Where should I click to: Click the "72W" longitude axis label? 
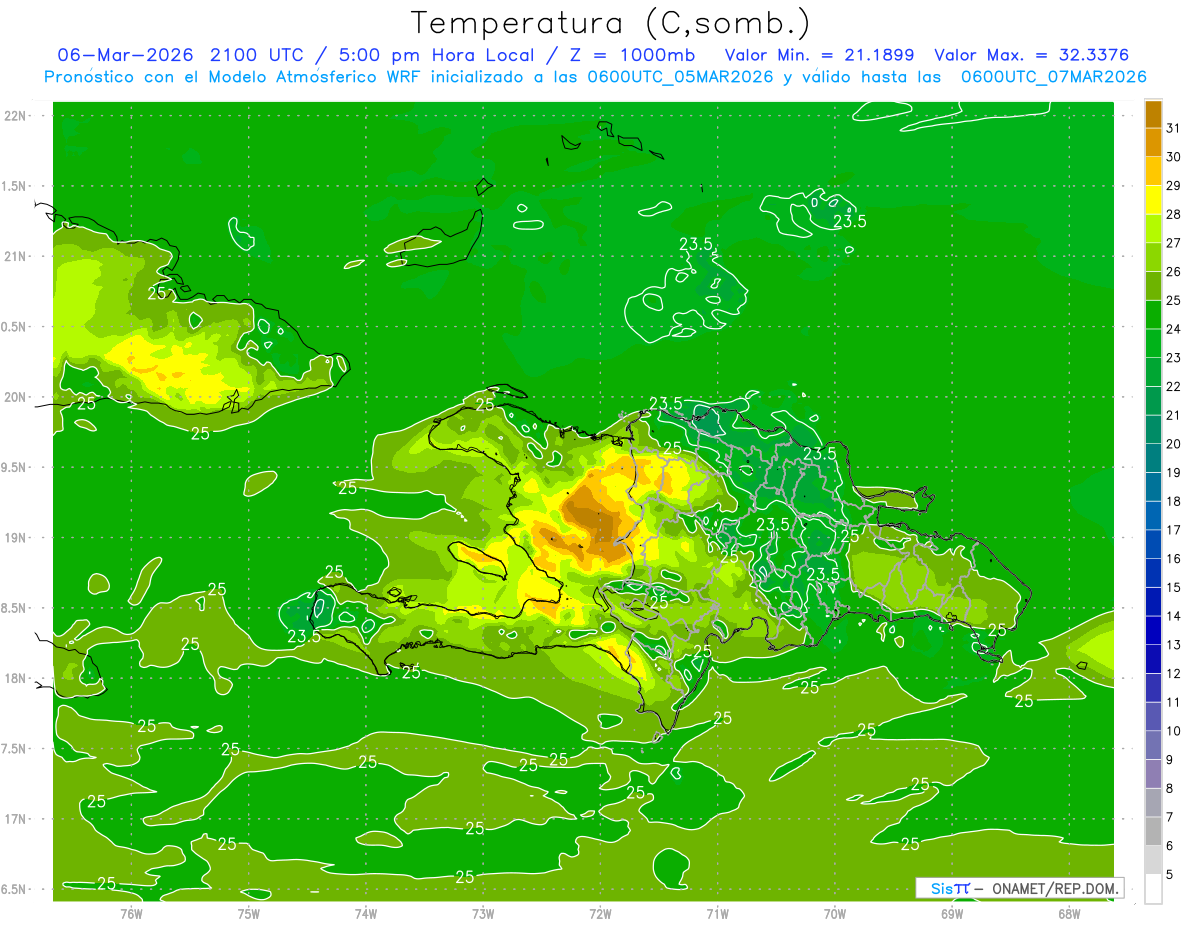click(x=600, y=913)
